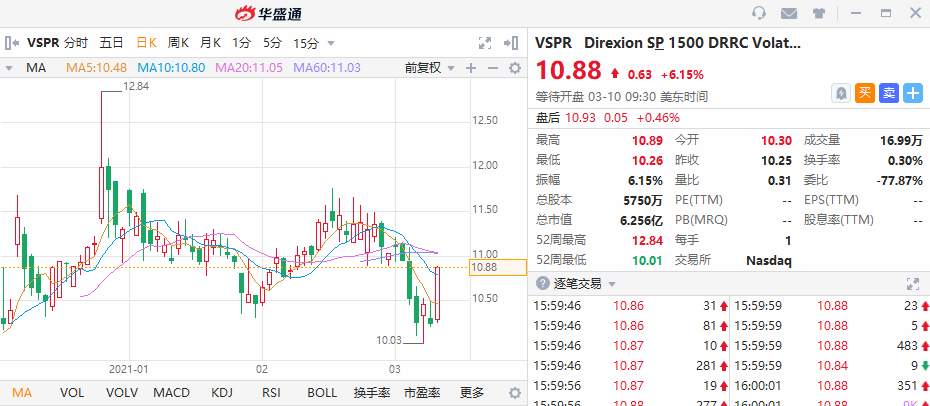Open 逐笔交易 type dropdown arrow

pyautogui.click(x=612, y=284)
